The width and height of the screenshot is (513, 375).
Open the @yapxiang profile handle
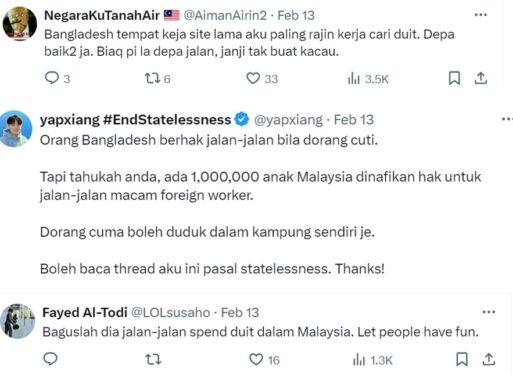click(288, 120)
